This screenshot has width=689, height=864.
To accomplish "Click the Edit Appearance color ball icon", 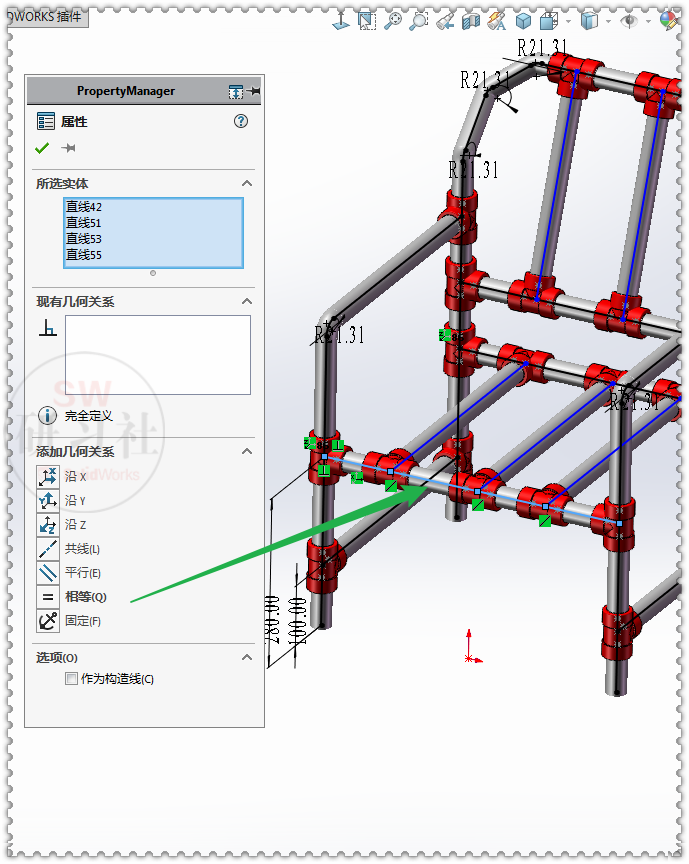I will (x=669, y=21).
